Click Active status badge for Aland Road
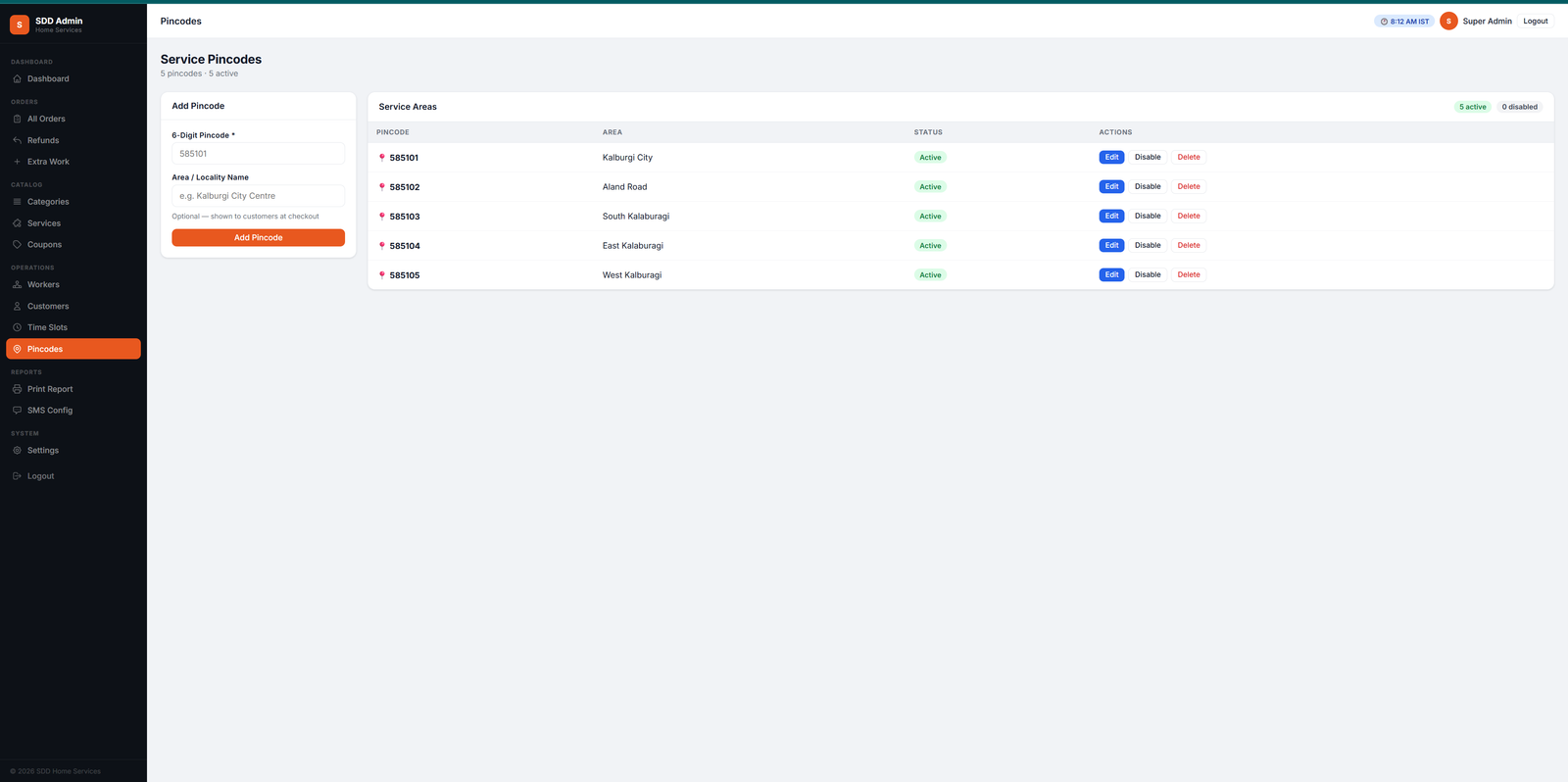 point(930,187)
